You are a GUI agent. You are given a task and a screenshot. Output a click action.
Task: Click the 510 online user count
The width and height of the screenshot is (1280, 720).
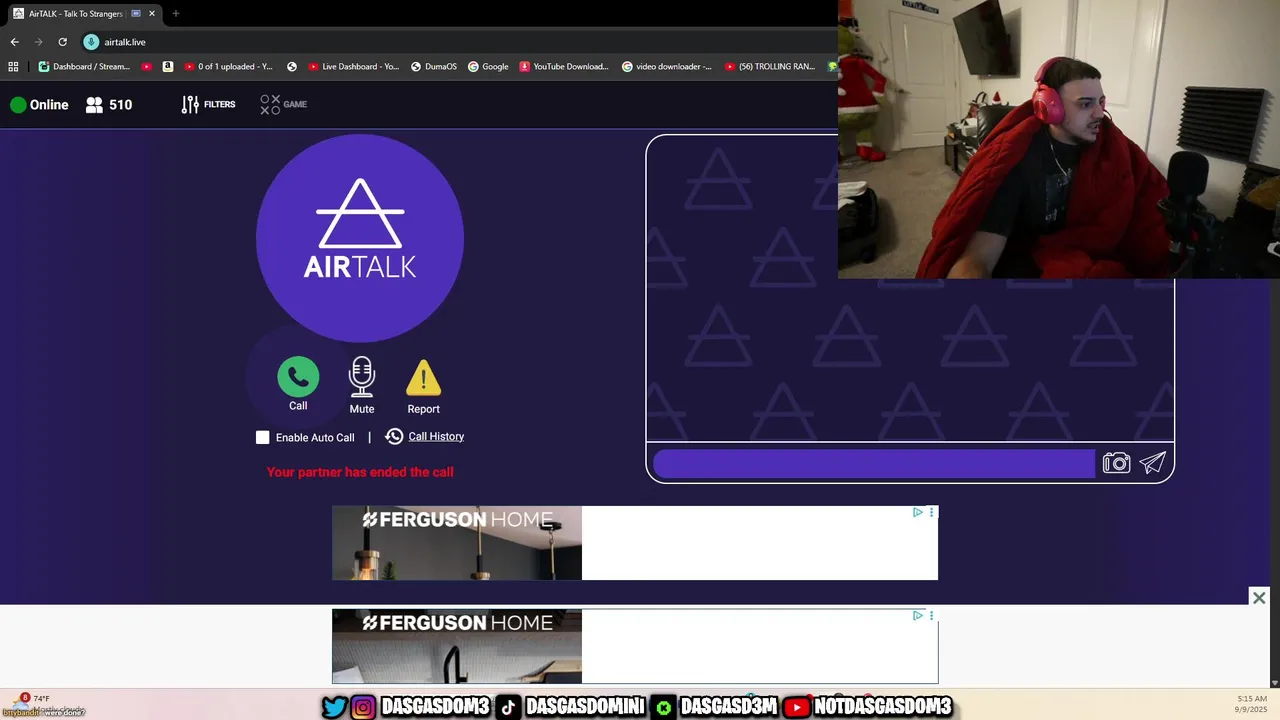coord(121,104)
